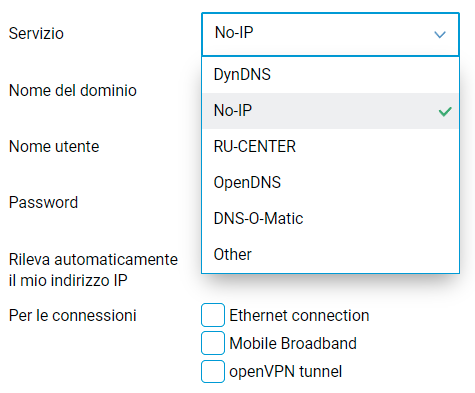Click the green checkmark beside No-IP
This screenshot has height=393, width=475.
[x=445, y=111]
